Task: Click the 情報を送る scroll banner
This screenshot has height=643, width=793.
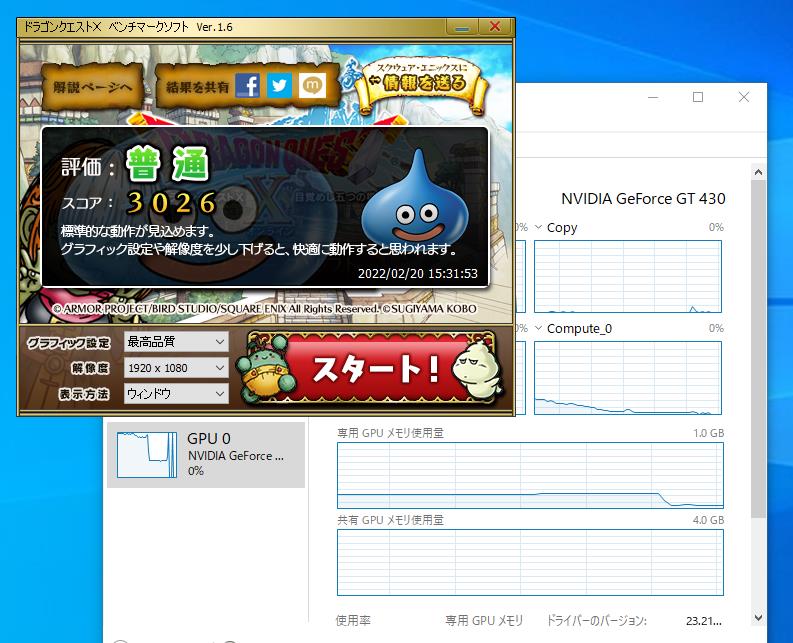Action: [x=422, y=83]
